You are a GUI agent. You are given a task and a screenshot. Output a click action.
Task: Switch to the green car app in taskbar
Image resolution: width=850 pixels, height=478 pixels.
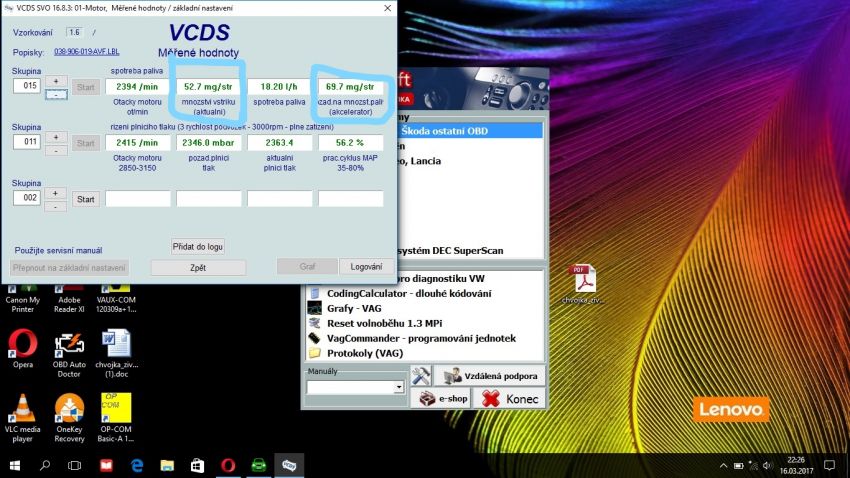[x=259, y=465]
